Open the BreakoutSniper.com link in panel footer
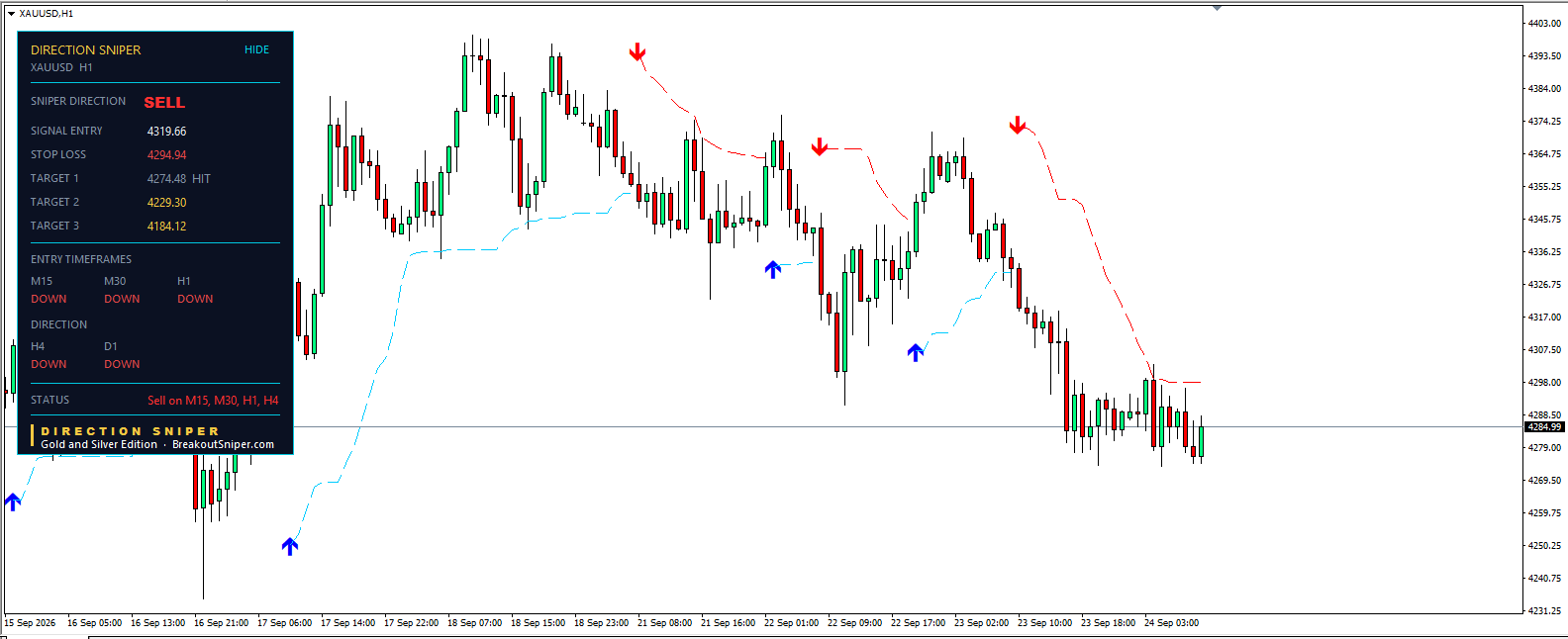This screenshot has height=639, width=1568. click(x=223, y=445)
